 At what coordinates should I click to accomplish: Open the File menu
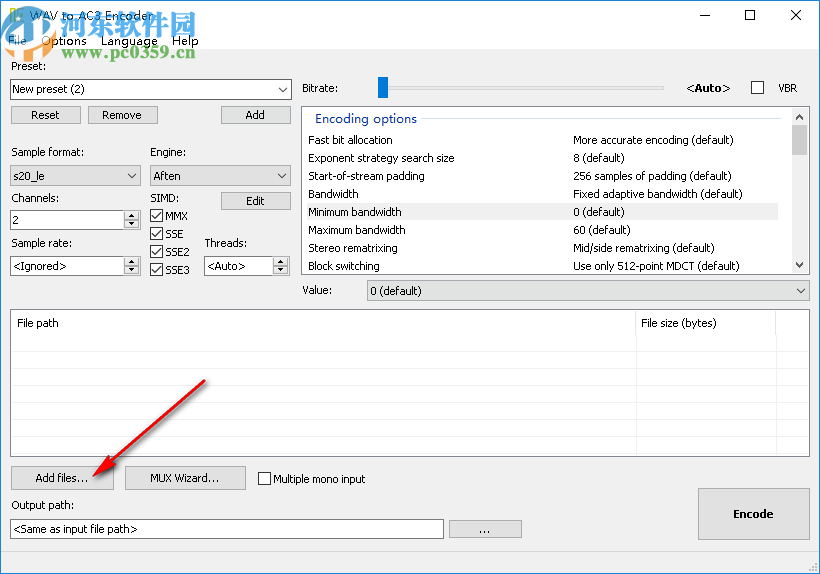coord(17,41)
